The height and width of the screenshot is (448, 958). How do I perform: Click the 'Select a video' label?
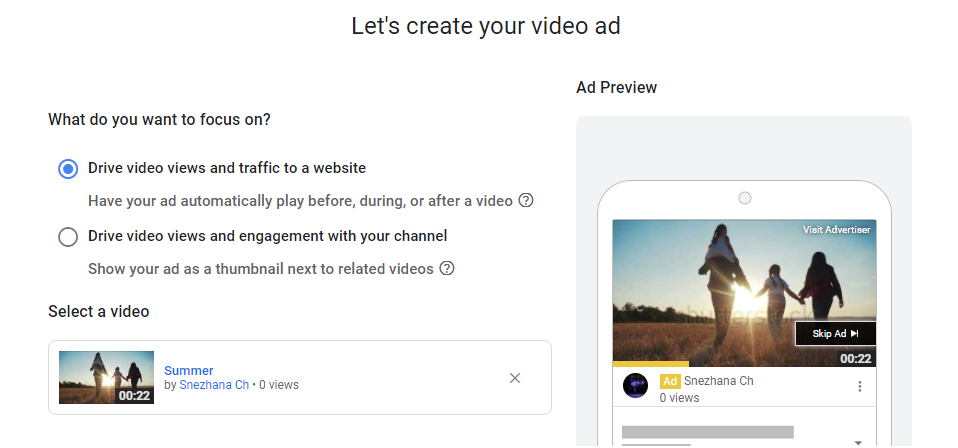pos(99,312)
